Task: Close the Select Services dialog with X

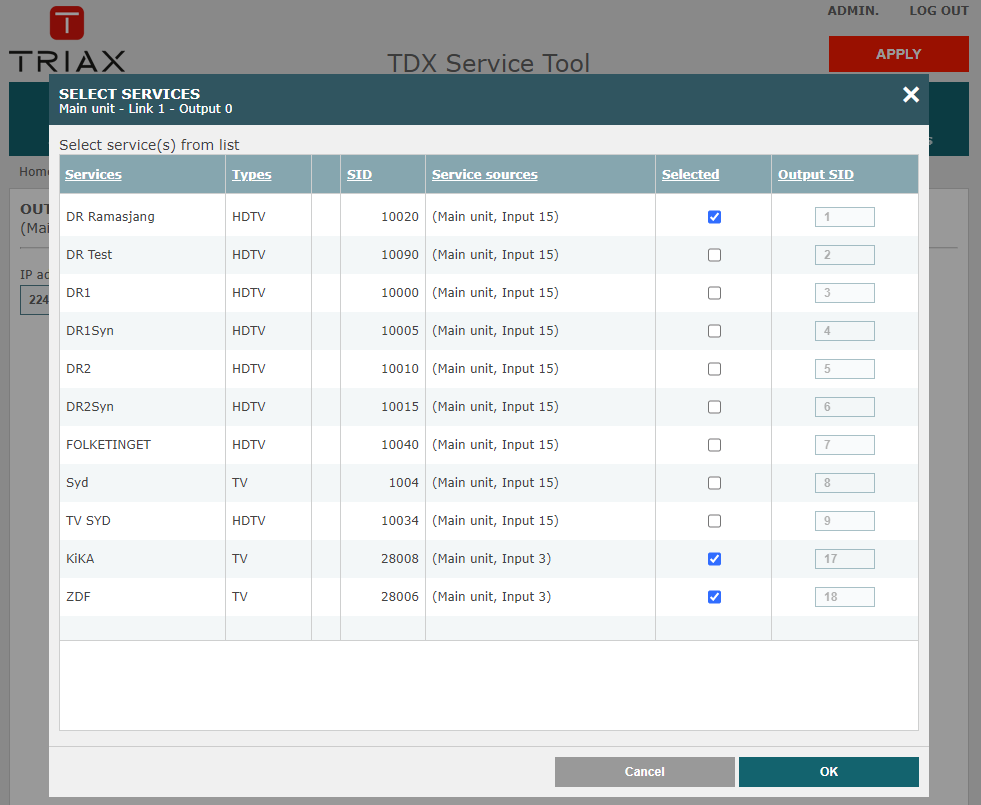Action: coord(911,94)
